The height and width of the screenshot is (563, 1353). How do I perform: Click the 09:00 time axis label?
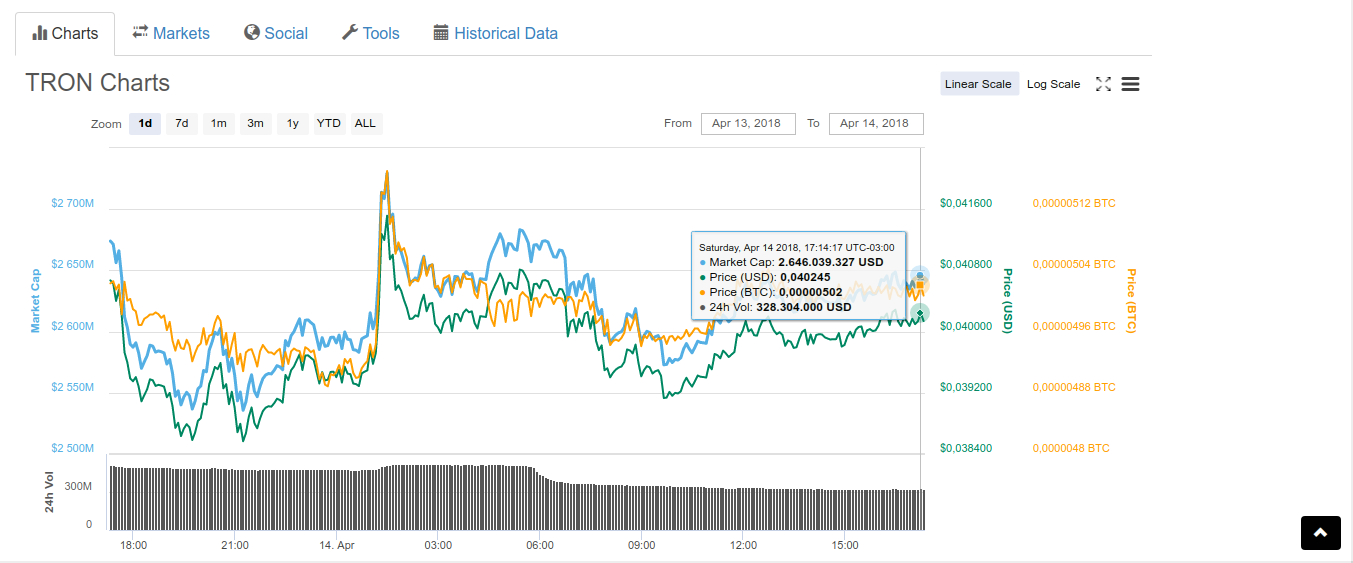pyautogui.click(x=642, y=546)
